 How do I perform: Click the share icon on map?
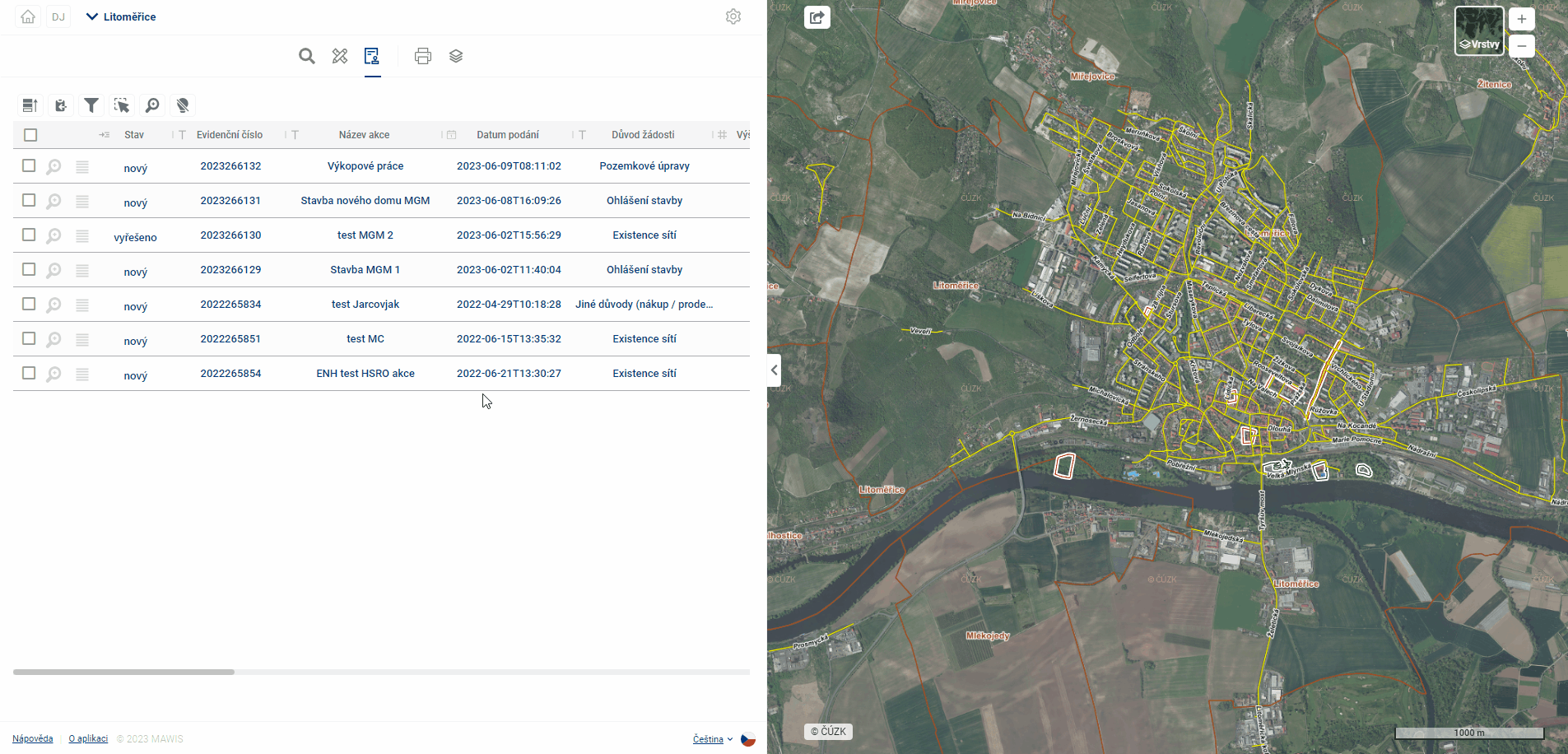coord(817,17)
